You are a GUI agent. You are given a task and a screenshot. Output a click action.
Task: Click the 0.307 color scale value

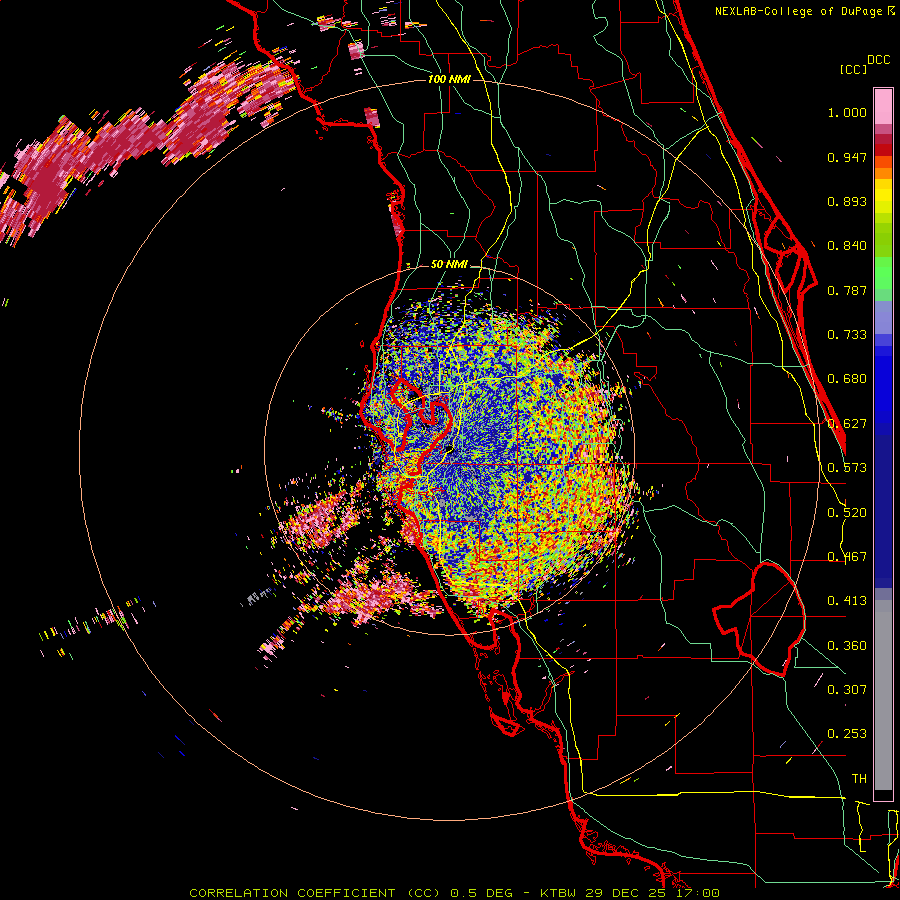(x=847, y=689)
